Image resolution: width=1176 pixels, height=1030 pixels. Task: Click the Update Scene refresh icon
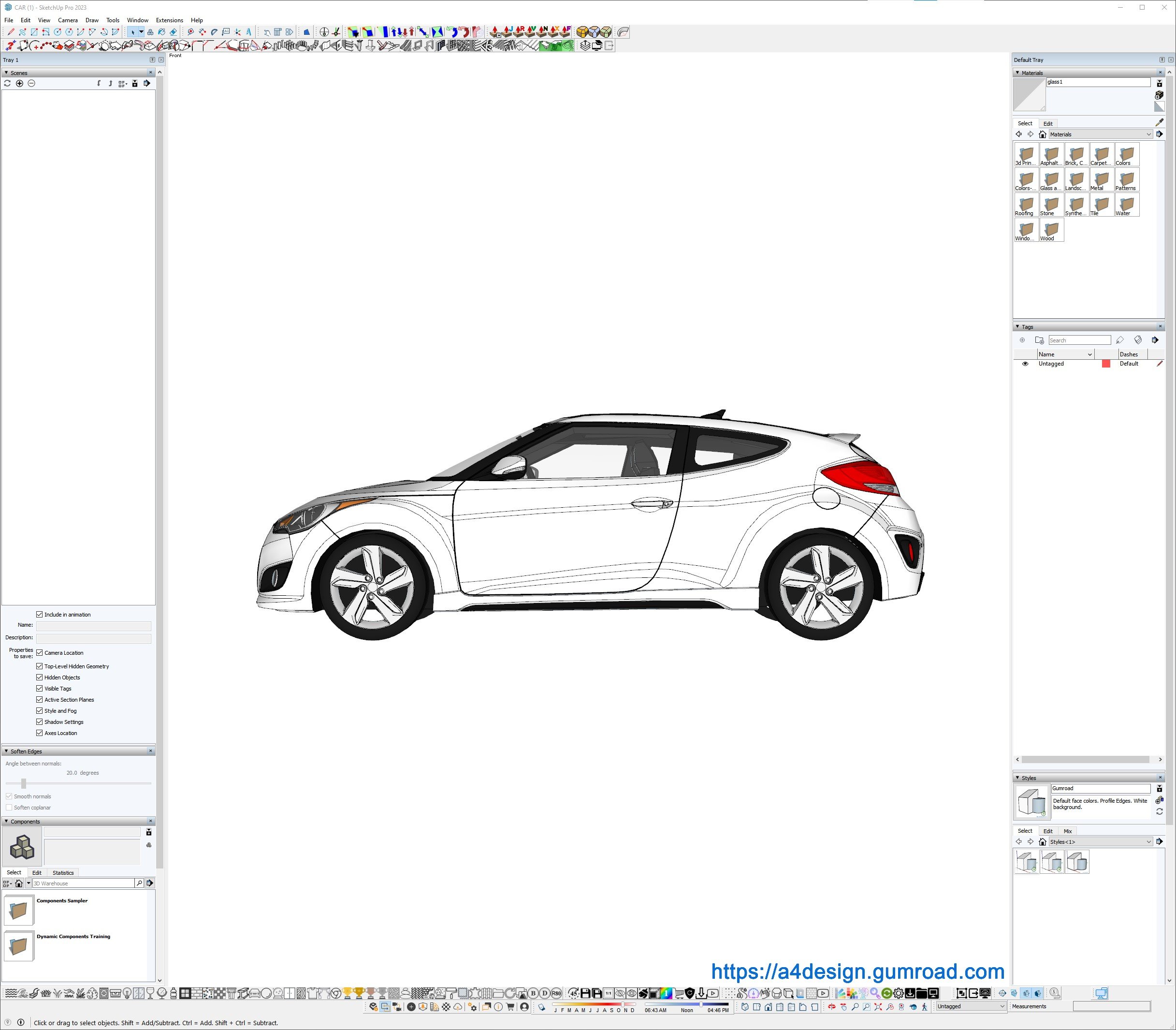7,83
